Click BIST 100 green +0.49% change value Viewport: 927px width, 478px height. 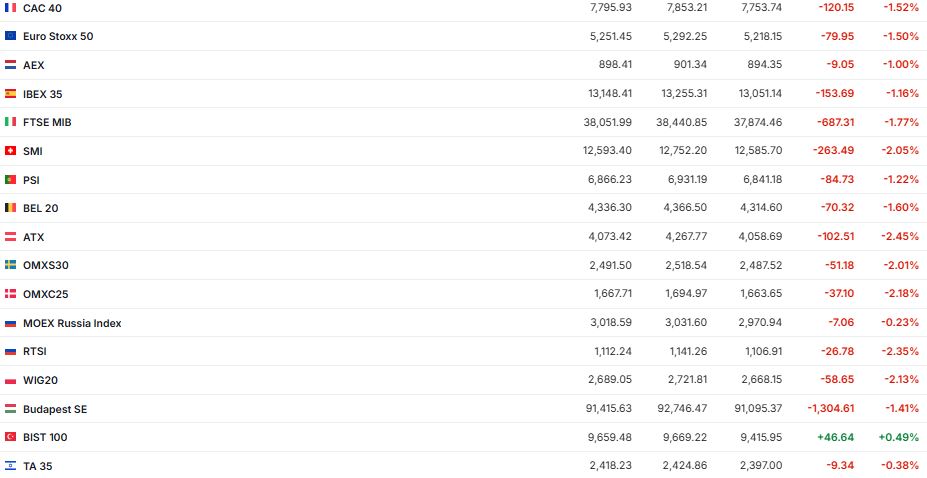[898, 437]
